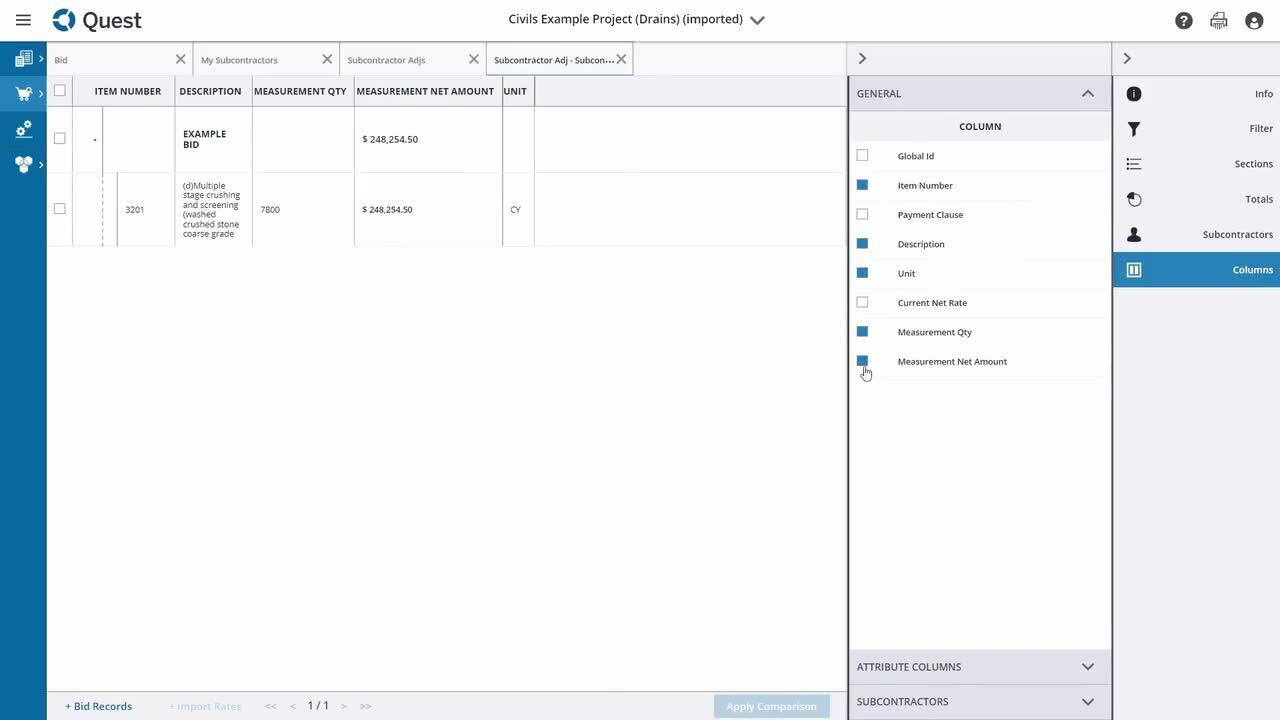Click the DESCRIPTION column header
Screen dimensions: 1280x720
210,91
